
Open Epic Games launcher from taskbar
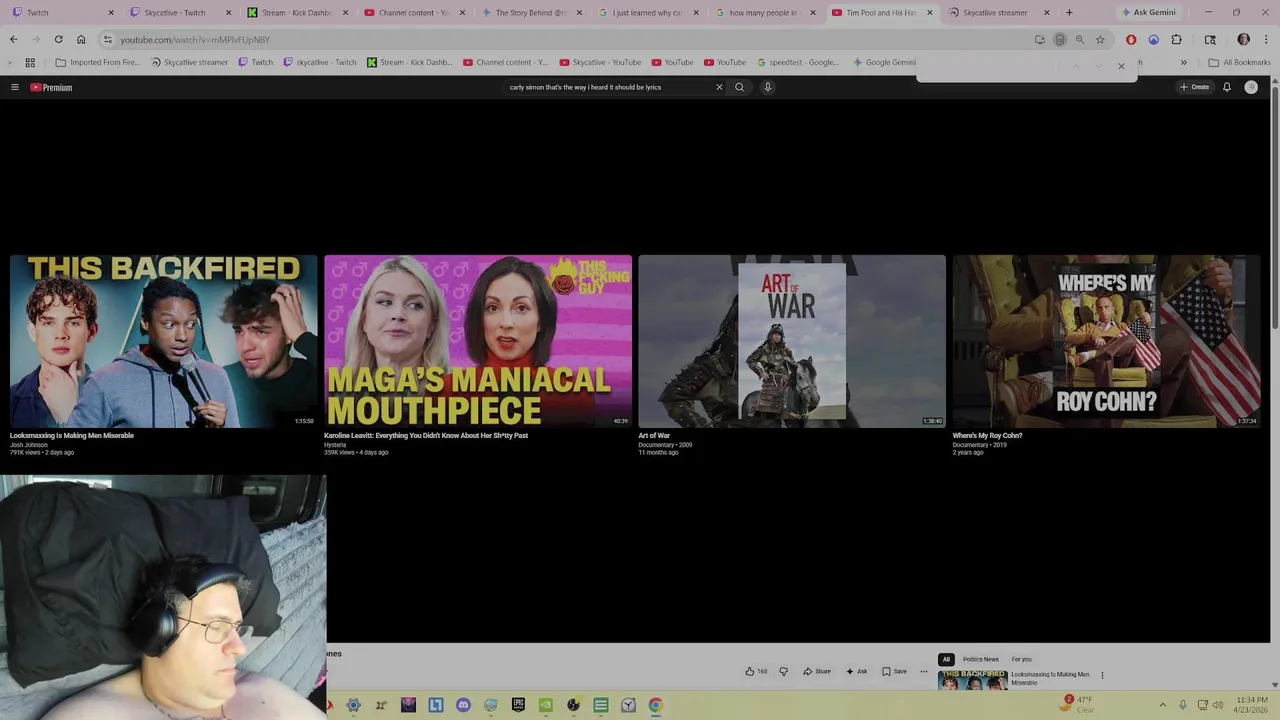pos(518,705)
